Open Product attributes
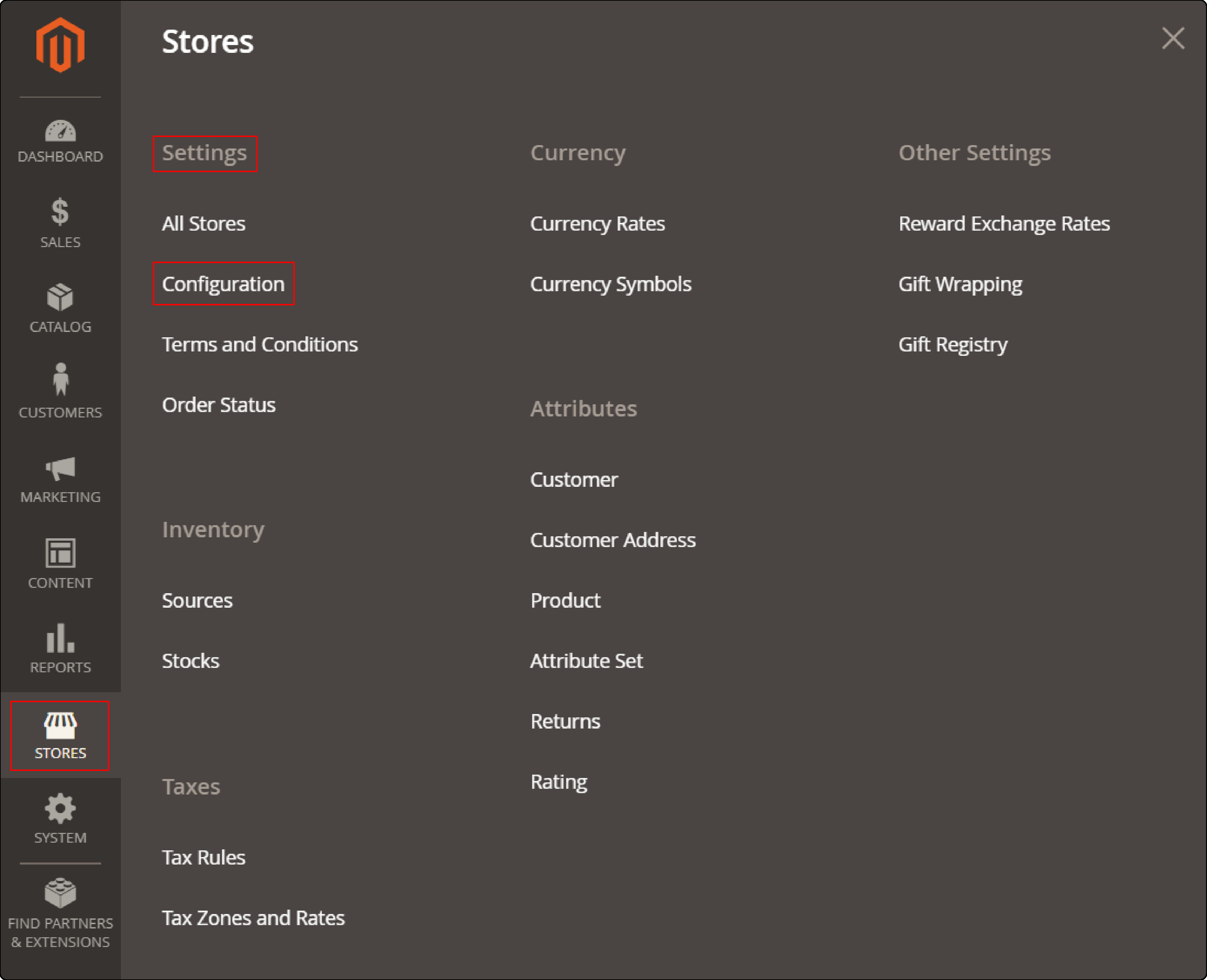Screen dimensions: 1207x980 pos(565,600)
